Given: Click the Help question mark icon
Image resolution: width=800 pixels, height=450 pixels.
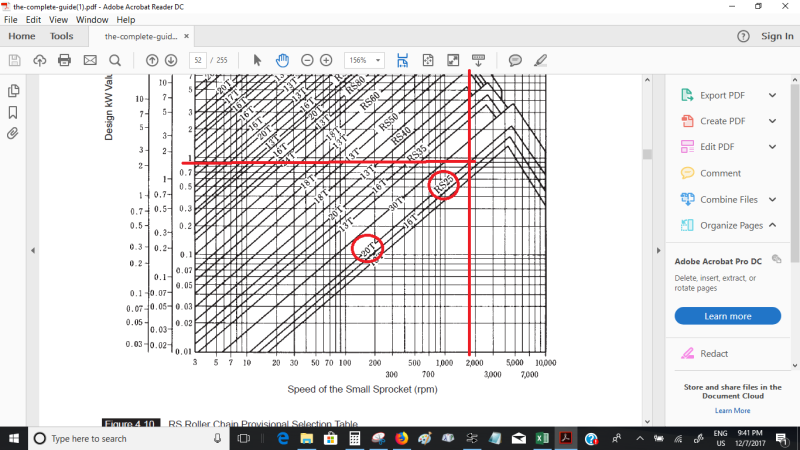Looking at the screenshot, I should point(743,36).
